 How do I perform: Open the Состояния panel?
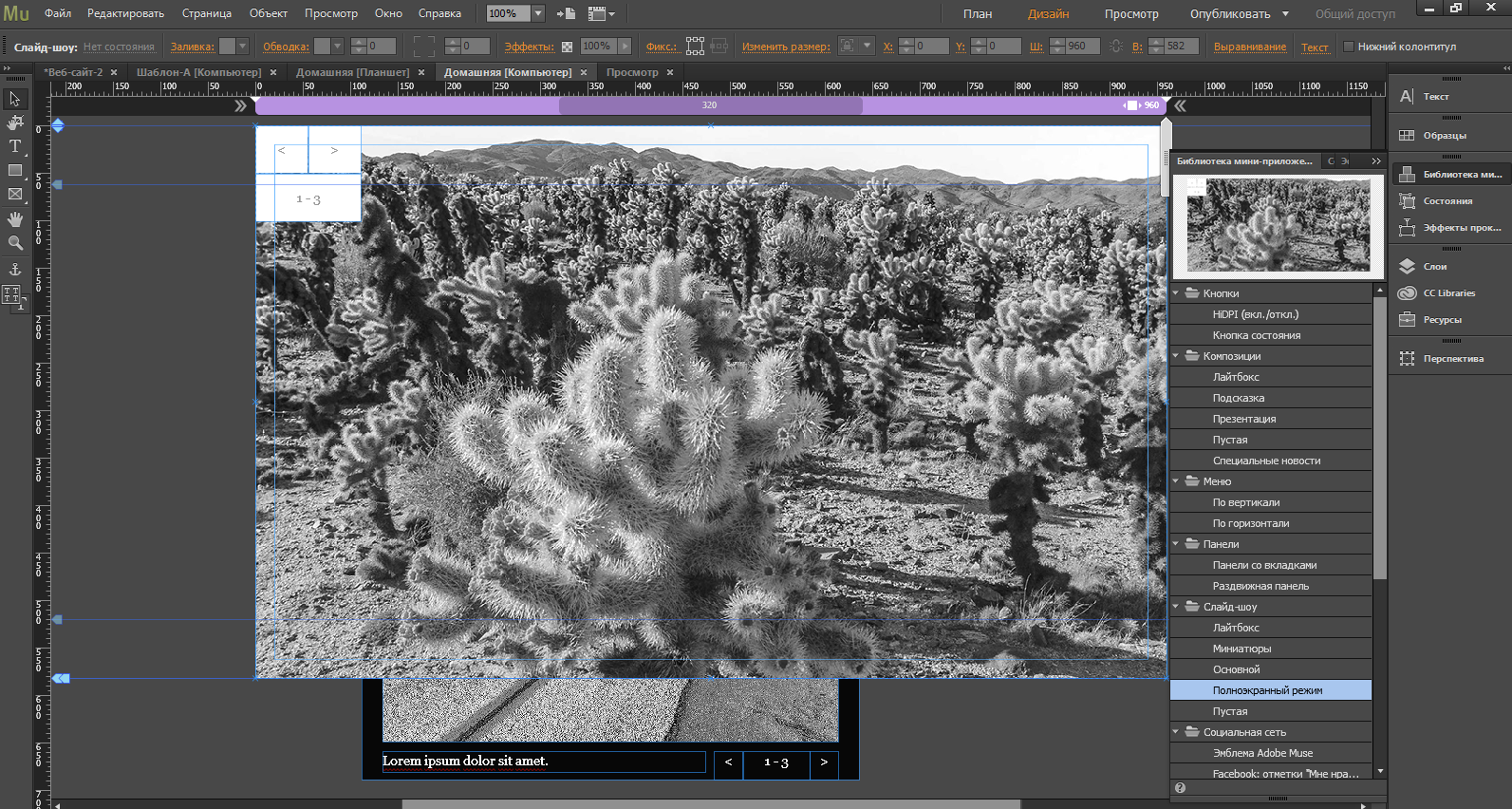(1449, 200)
